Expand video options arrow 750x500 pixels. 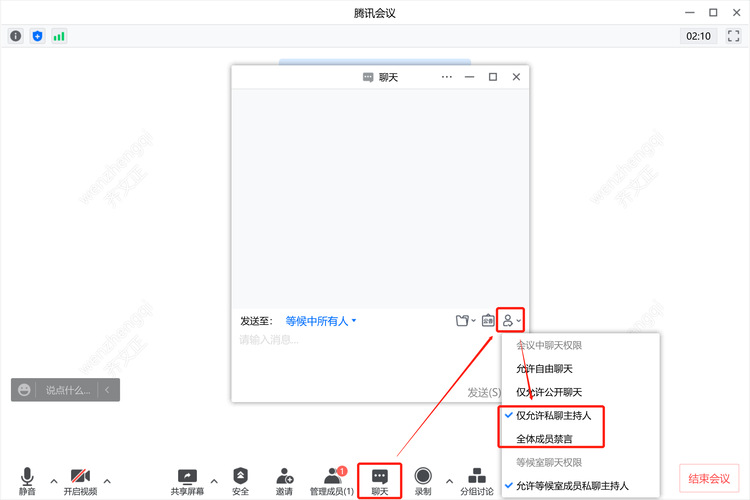tap(107, 481)
